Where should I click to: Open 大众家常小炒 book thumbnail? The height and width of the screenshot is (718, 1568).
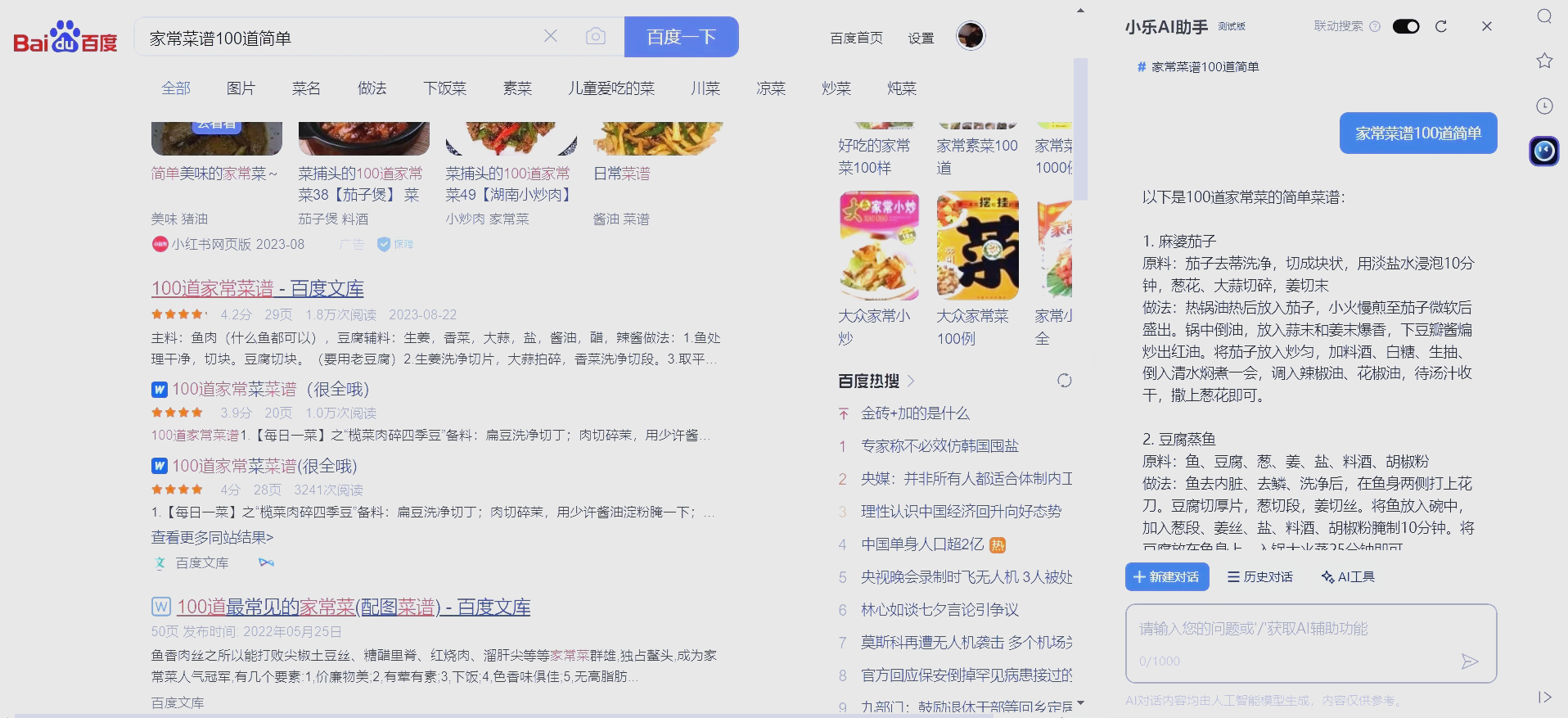pos(879,246)
